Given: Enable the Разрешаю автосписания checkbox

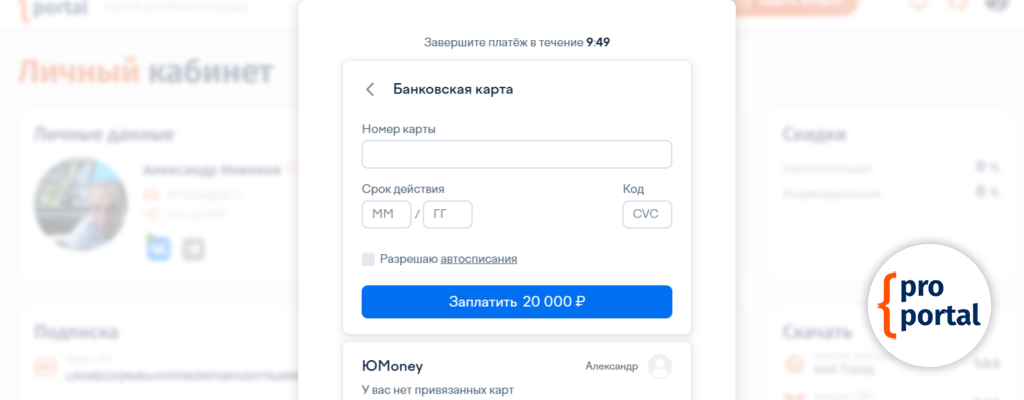Looking at the screenshot, I should click(x=368, y=259).
